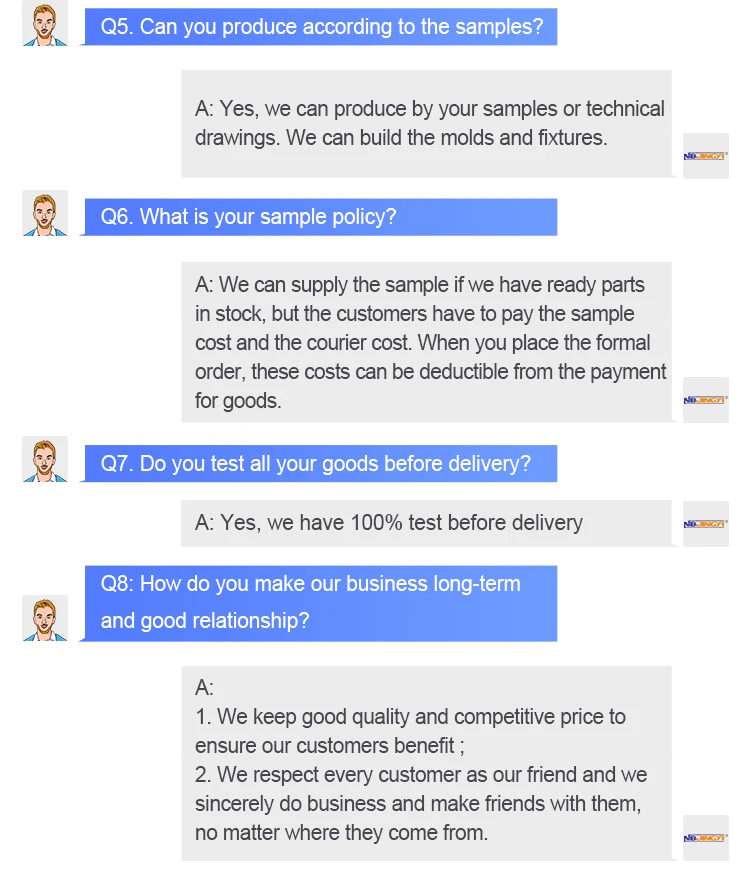
Task: Click point 1 about good quality and competitive price
Action: pos(410,731)
